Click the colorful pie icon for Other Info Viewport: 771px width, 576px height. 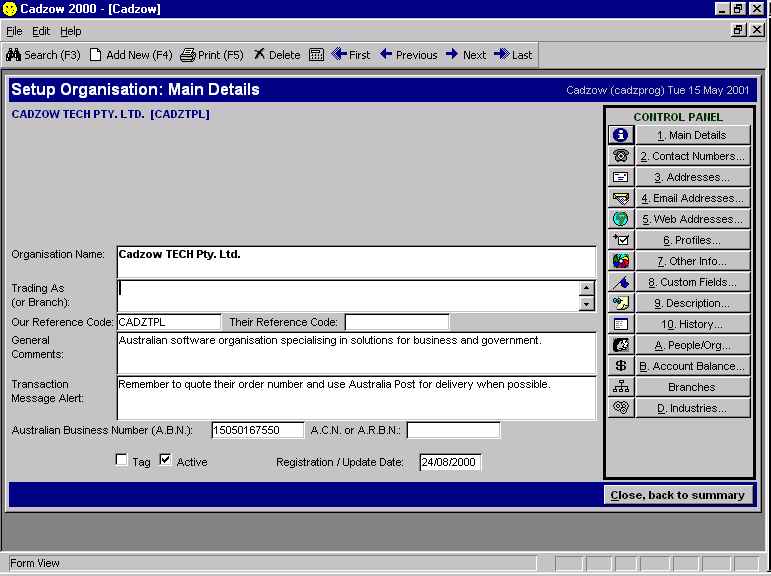[621, 261]
